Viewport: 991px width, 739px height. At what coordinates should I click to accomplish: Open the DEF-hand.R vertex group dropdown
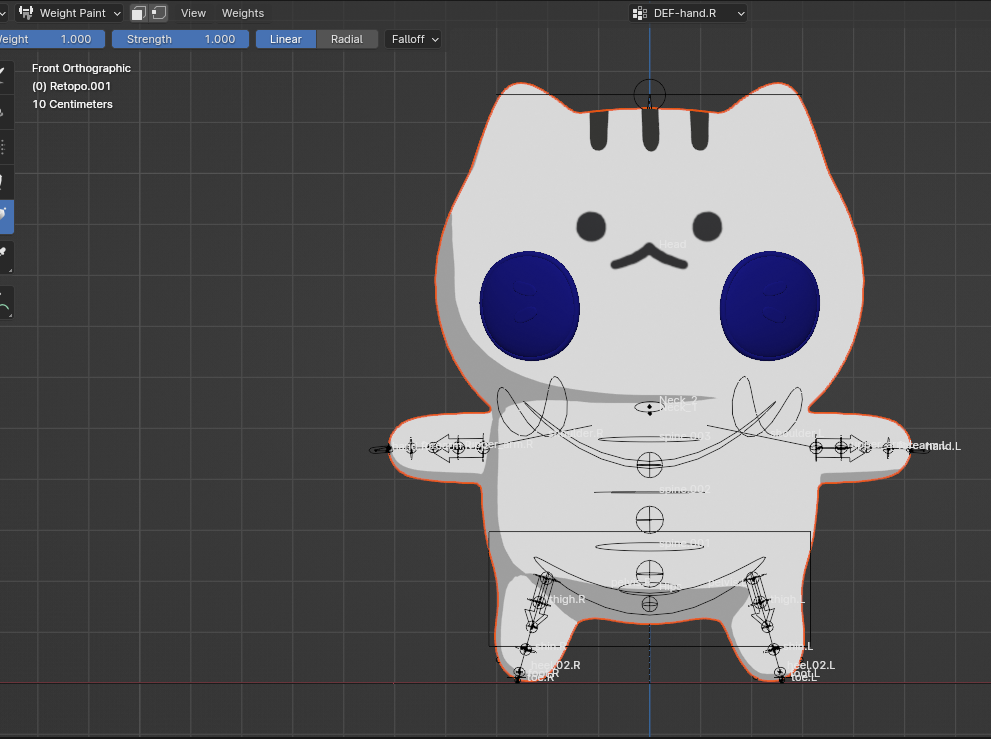(688, 13)
